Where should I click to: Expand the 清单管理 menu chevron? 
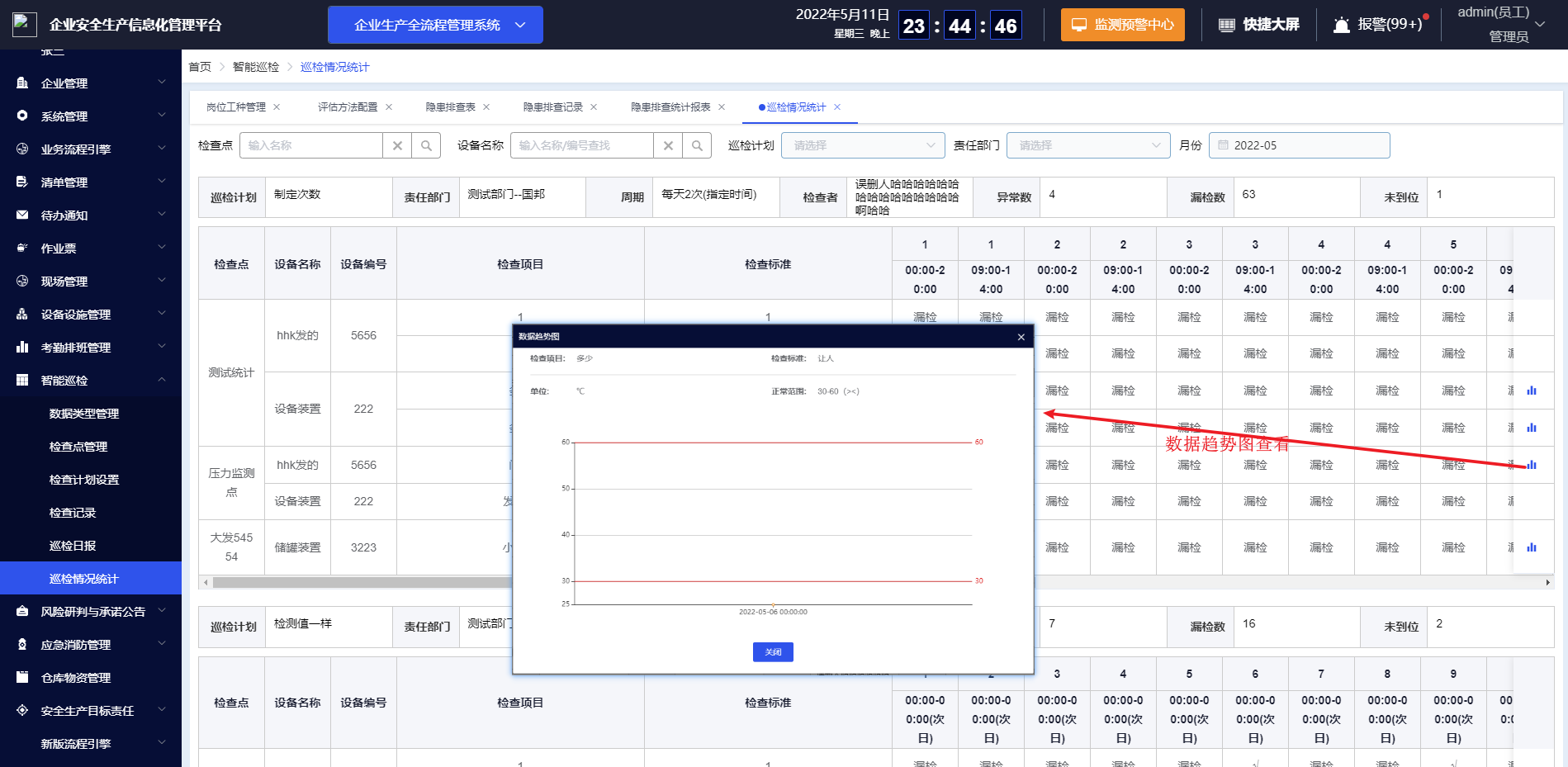coord(162,182)
